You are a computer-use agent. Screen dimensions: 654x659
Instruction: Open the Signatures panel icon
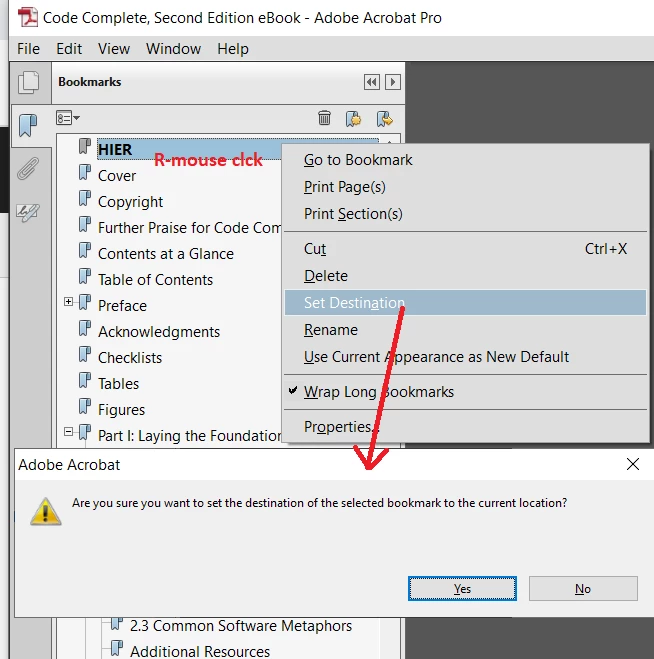pos(28,213)
